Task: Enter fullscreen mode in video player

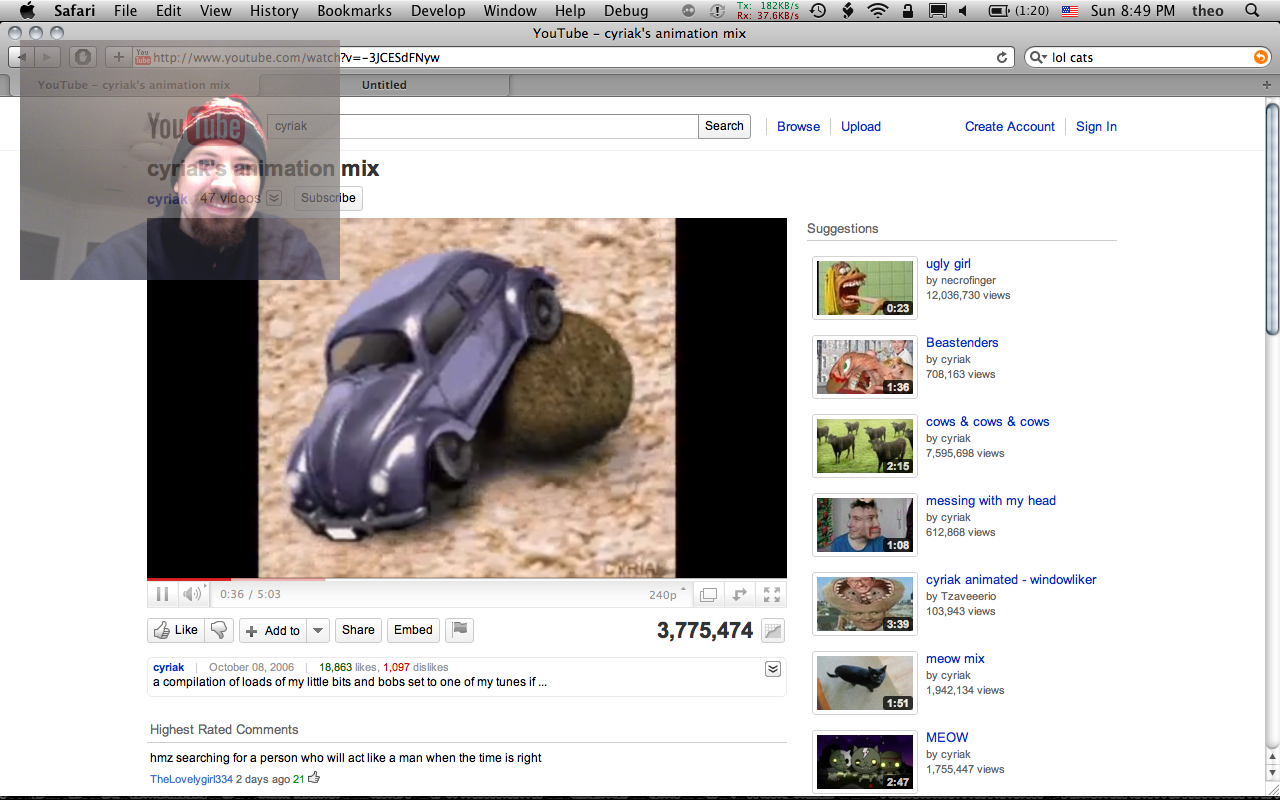Action: click(772, 594)
